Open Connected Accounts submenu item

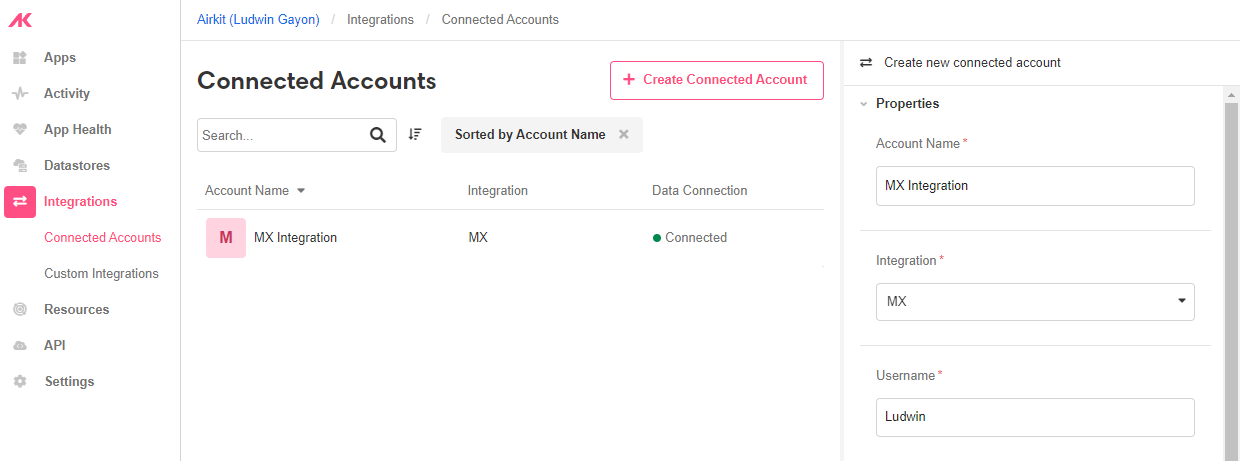coord(103,238)
